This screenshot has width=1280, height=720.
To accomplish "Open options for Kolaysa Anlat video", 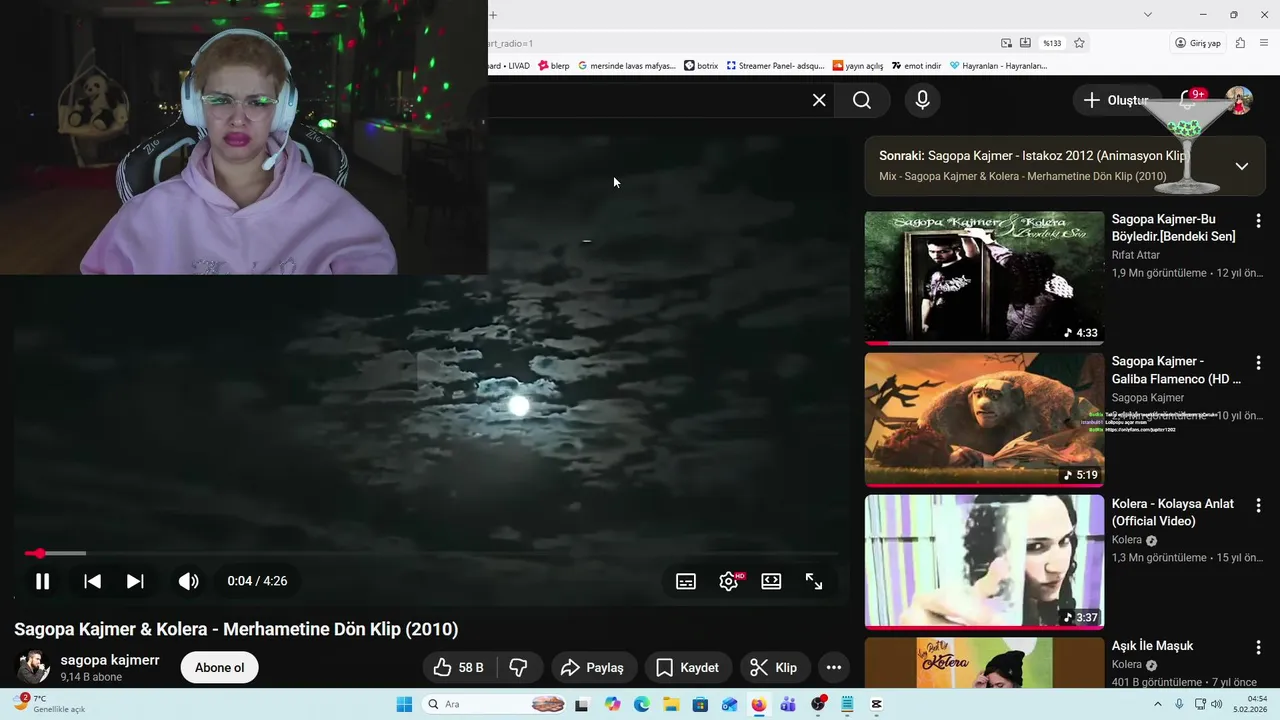I will pos(1258,505).
